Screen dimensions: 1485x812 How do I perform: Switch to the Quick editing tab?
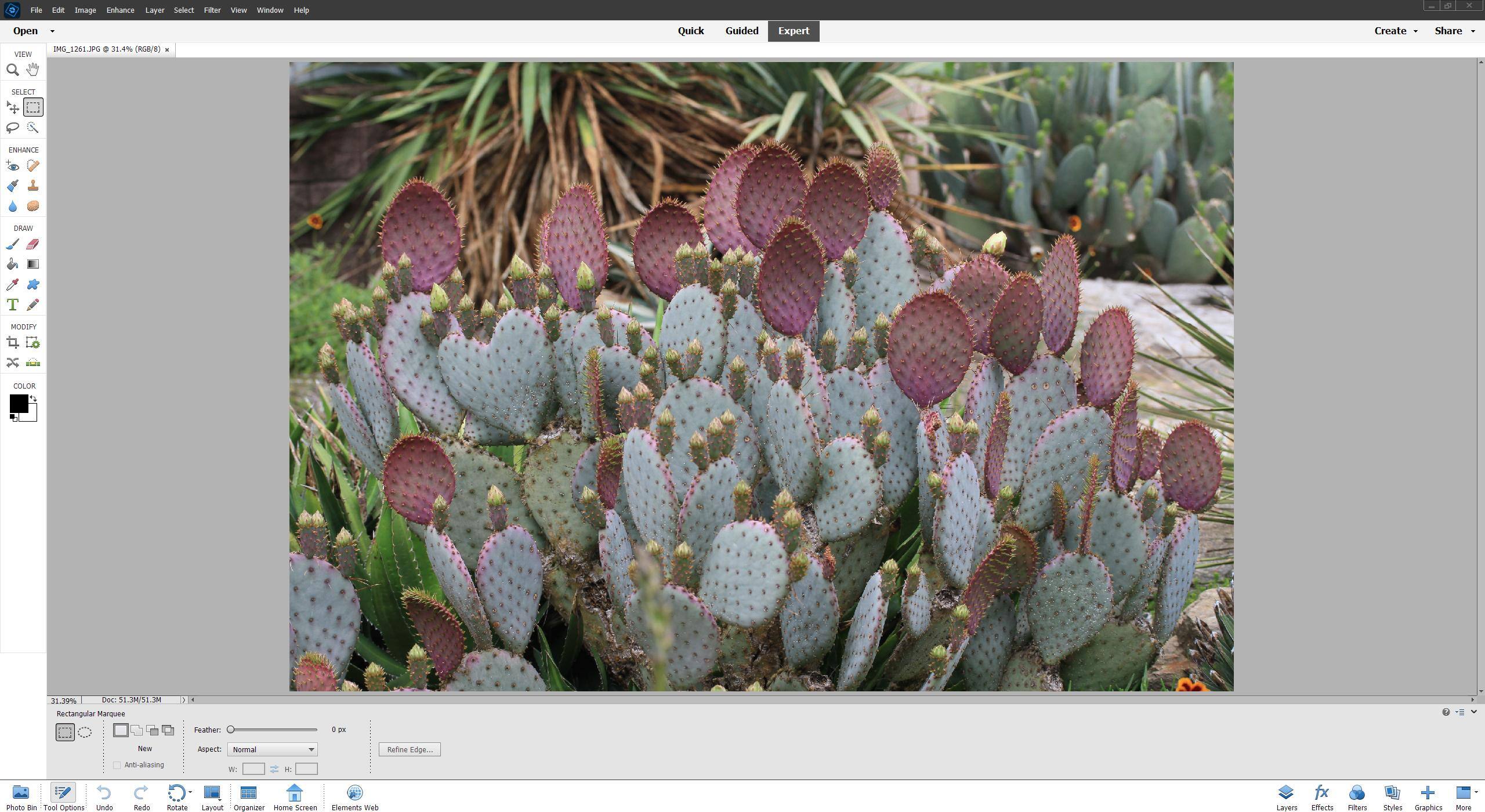click(x=690, y=31)
